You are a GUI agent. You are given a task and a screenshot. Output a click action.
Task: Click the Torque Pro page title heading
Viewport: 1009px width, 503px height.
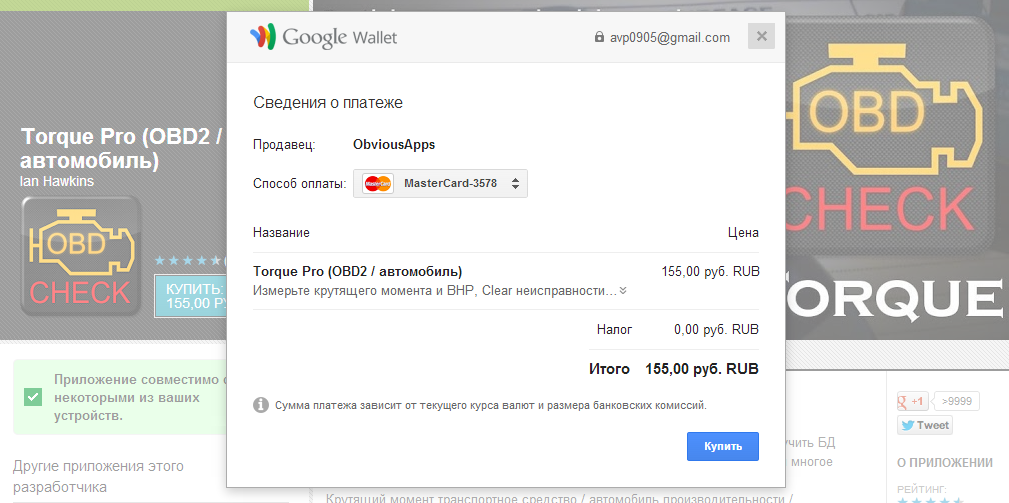coord(121,148)
